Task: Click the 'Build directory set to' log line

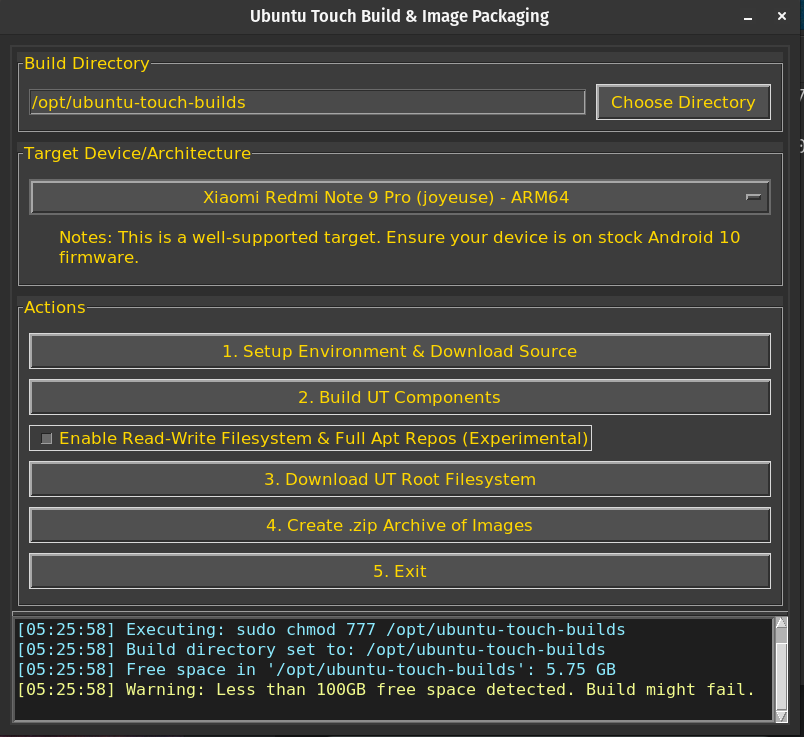Action: click(x=311, y=649)
